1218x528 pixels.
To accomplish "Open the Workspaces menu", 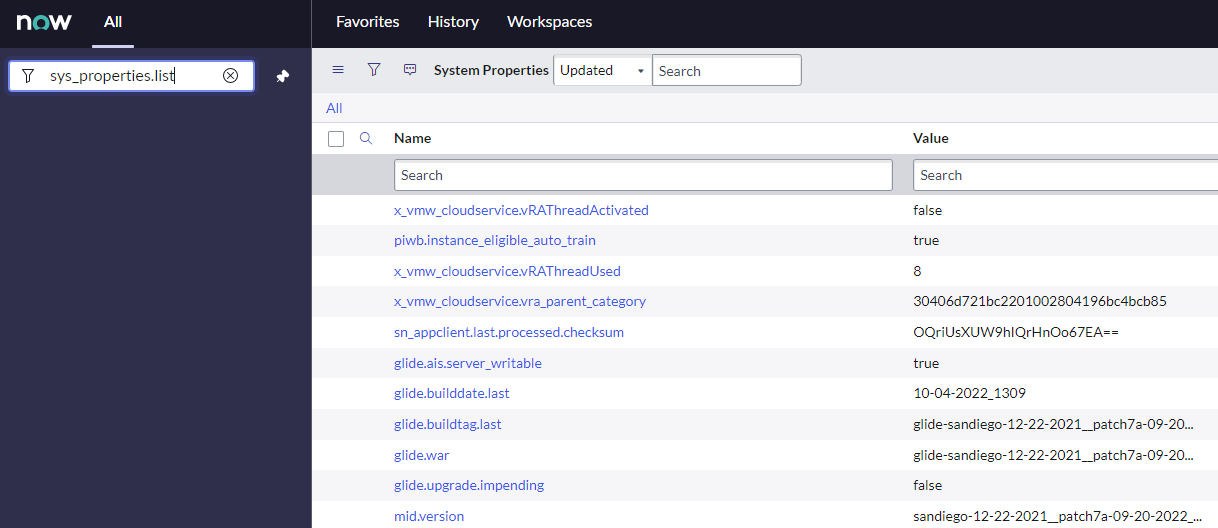I will pos(549,22).
